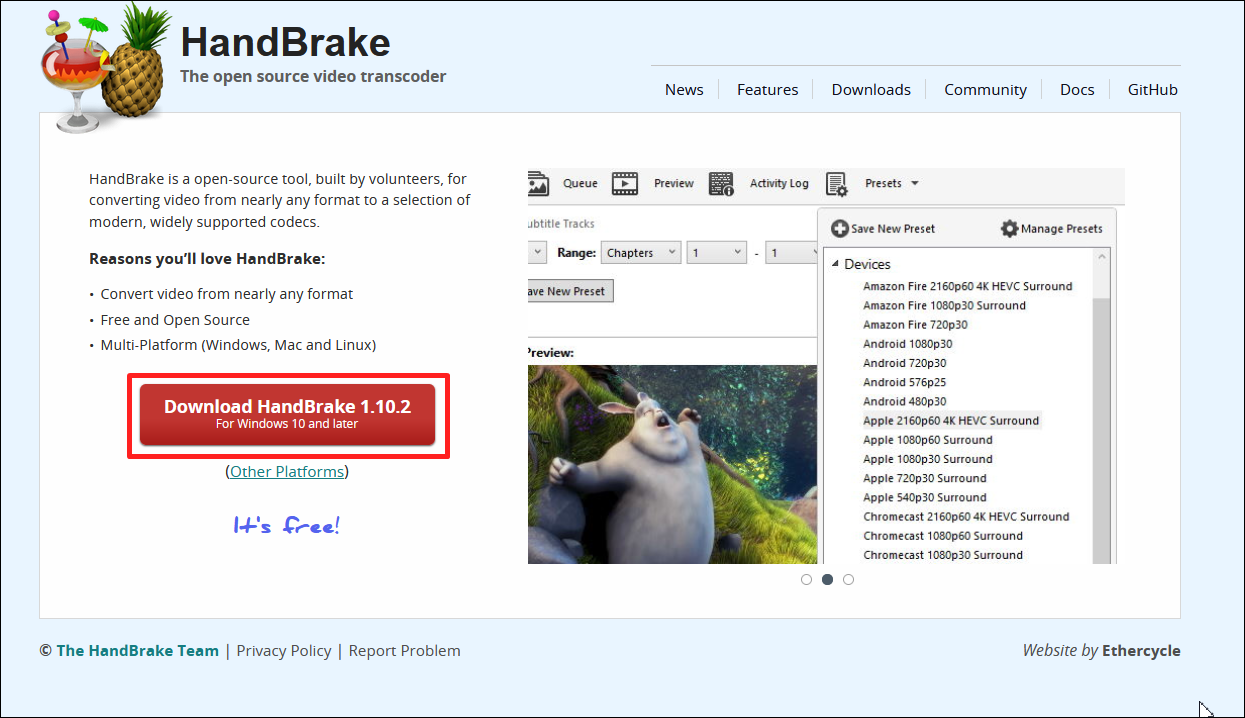This screenshot has height=718, width=1245.
Task: Go to the Downloads page
Action: pyautogui.click(x=871, y=90)
